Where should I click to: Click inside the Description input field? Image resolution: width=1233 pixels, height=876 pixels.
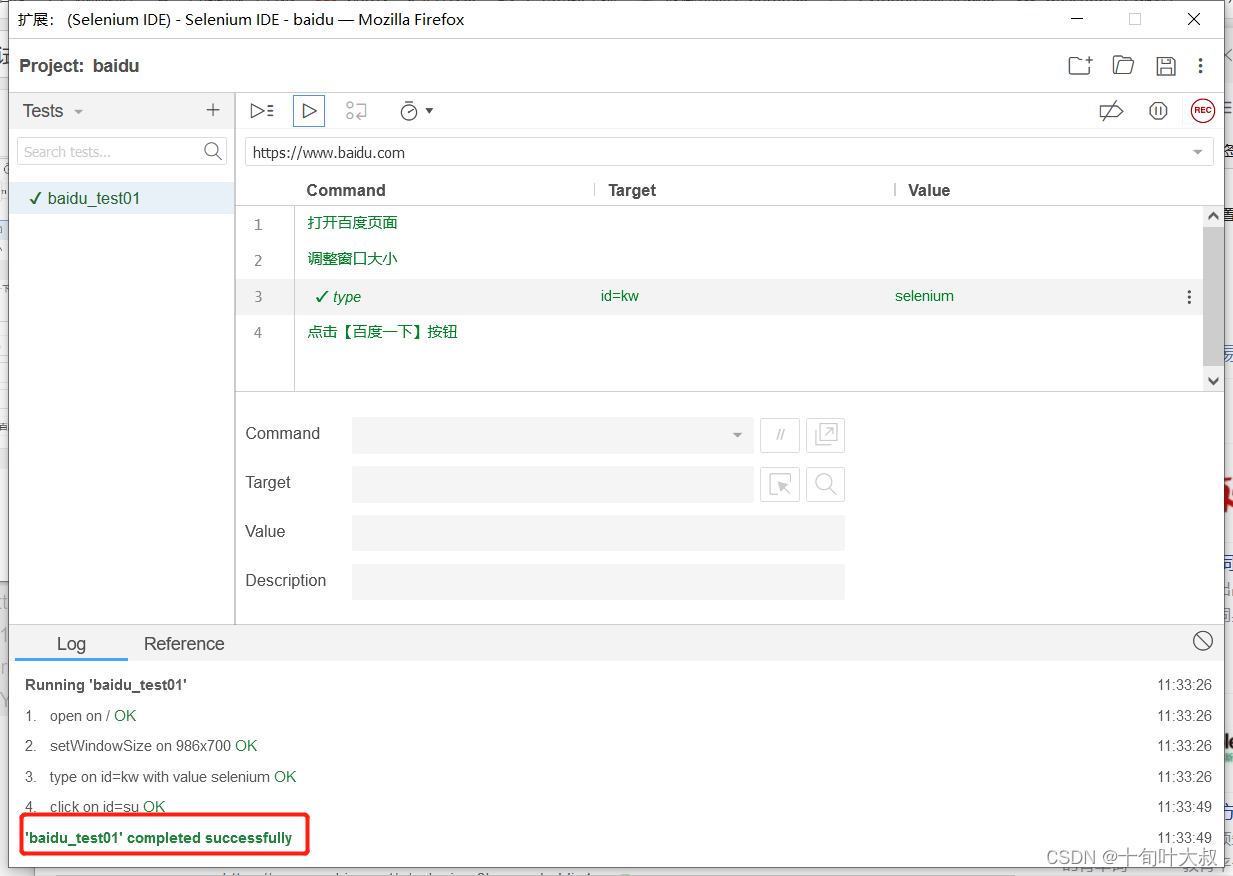point(598,582)
